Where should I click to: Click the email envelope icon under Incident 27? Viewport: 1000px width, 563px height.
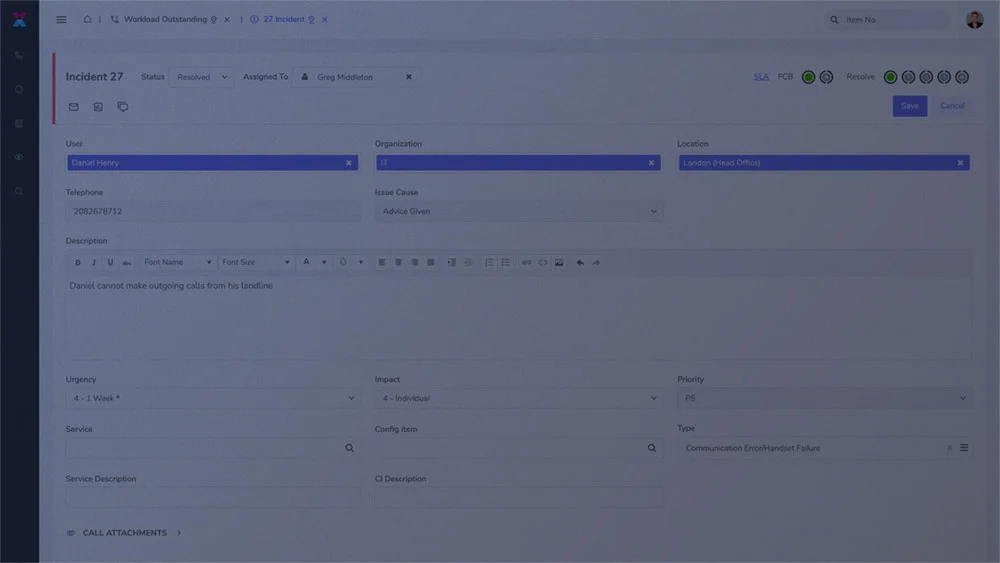[73, 107]
